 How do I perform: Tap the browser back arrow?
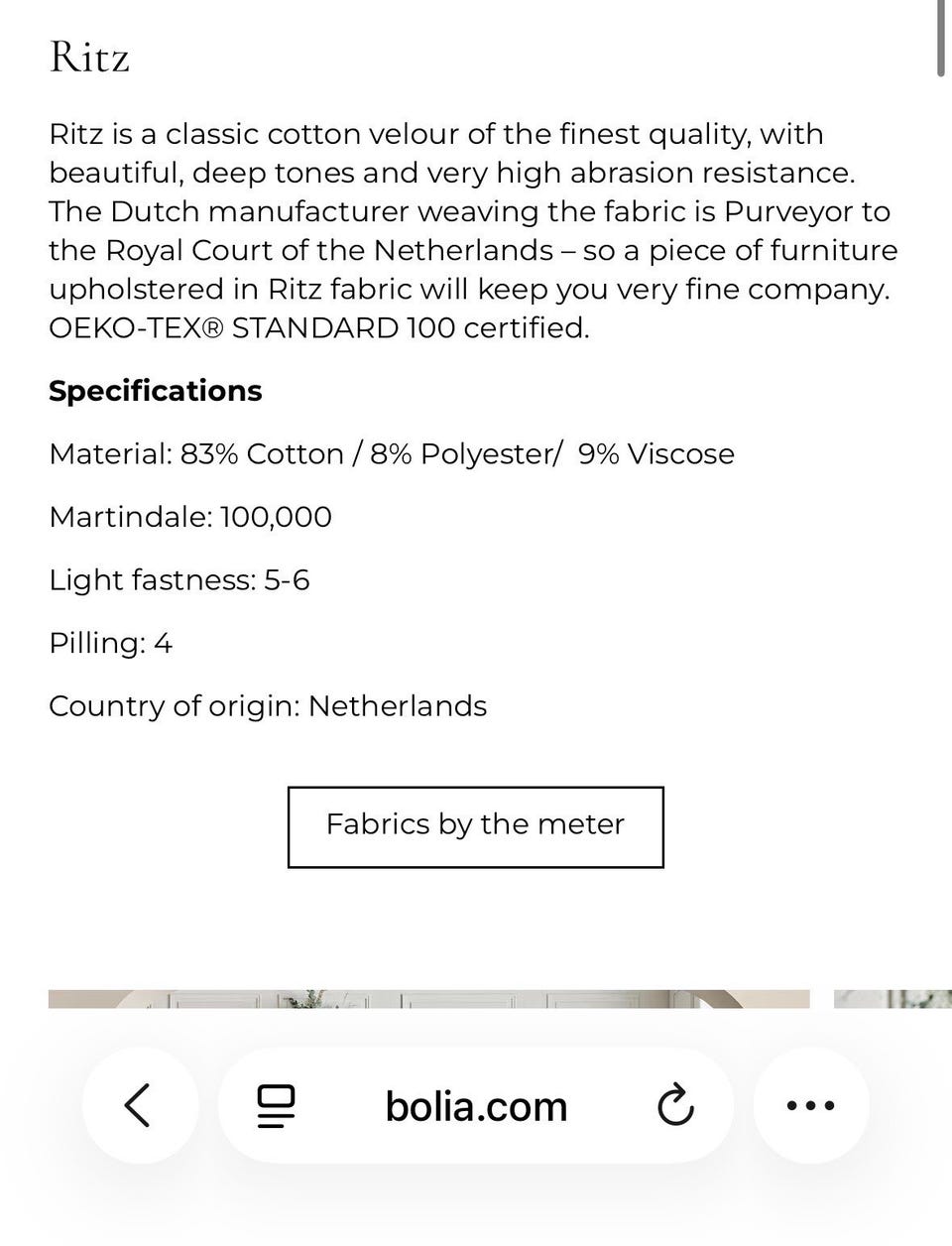140,1105
